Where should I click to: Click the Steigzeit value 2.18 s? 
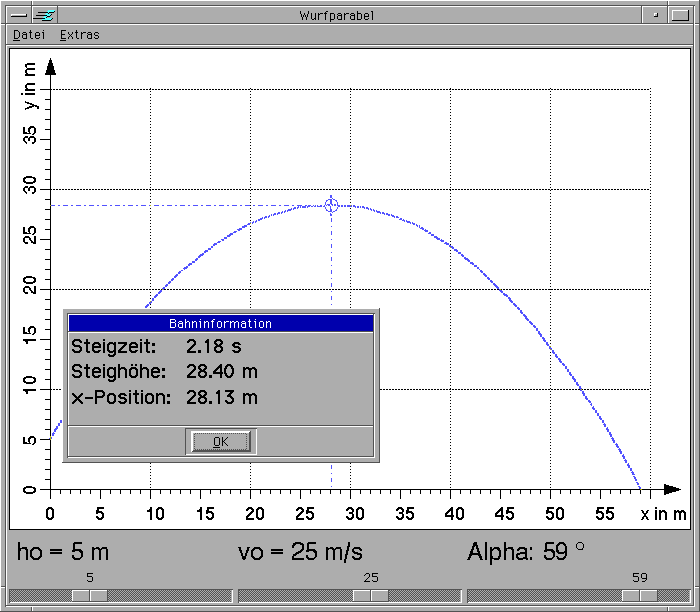(x=214, y=347)
